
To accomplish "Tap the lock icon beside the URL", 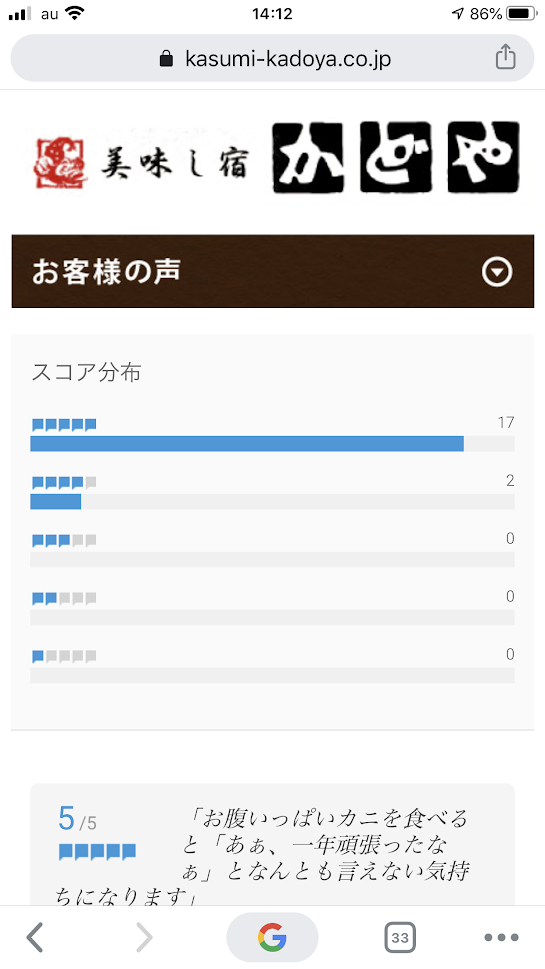I will click(166, 59).
